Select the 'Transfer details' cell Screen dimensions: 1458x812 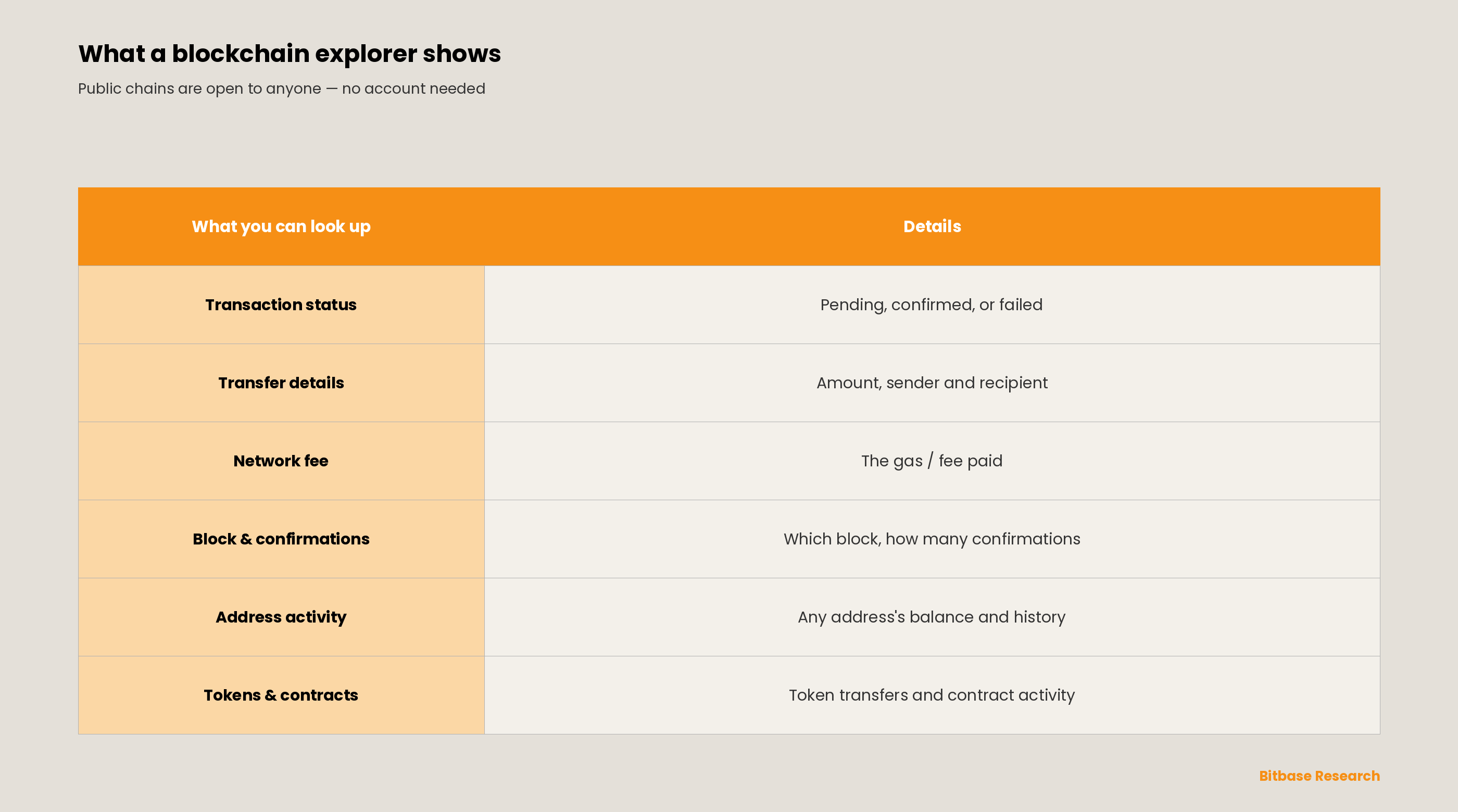(281, 383)
